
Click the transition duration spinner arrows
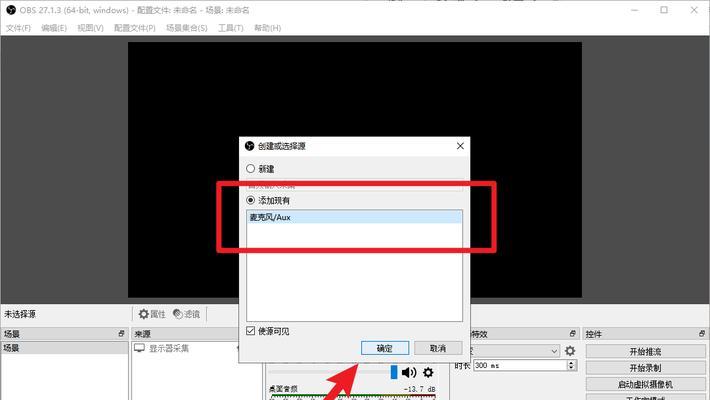[x=571, y=365]
